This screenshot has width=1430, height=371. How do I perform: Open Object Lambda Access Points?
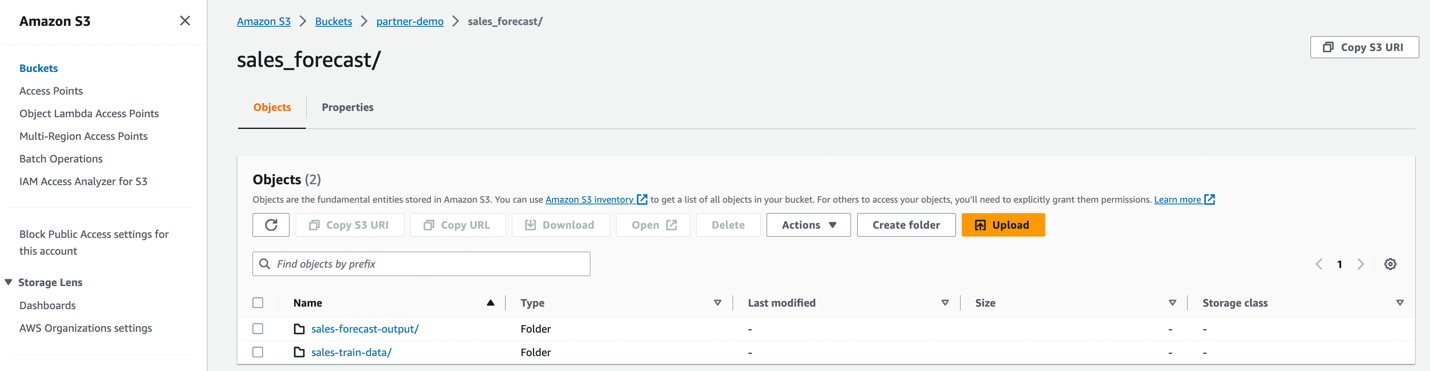coord(89,114)
